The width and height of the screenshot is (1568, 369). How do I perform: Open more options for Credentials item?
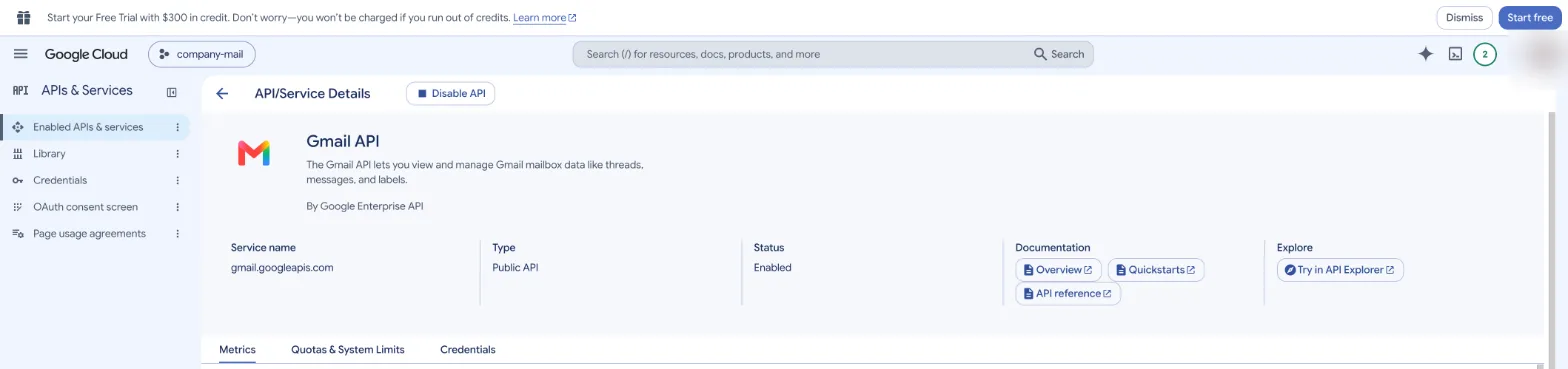click(178, 180)
